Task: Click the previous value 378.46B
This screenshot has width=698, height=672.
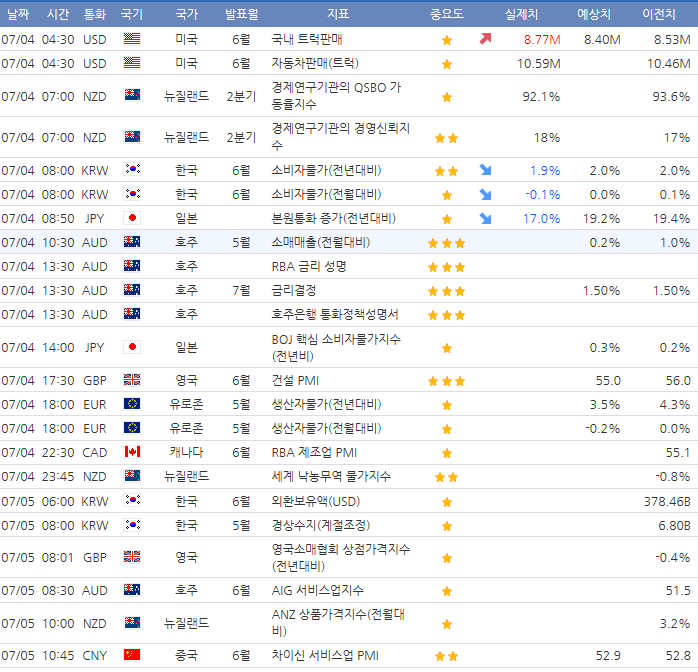Action: click(667, 502)
